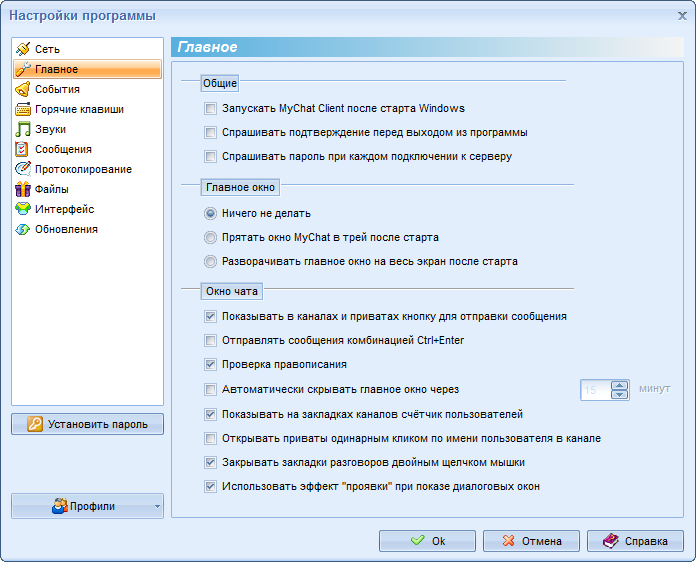696x562 pixels.
Task: Uncheck Закрывать закладки разговоров двойным щелчком
Action: pyautogui.click(x=210, y=462)
